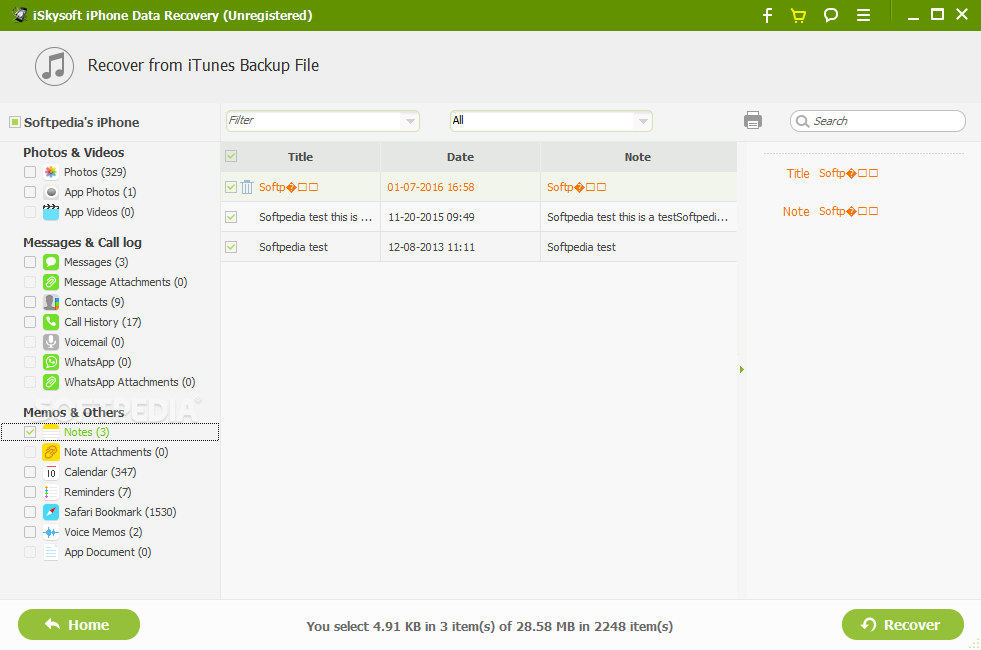Click the trash icon on first note row
The width and height of the screenshot is (981, 650).
pyautogui.click(x=247, y=186)
